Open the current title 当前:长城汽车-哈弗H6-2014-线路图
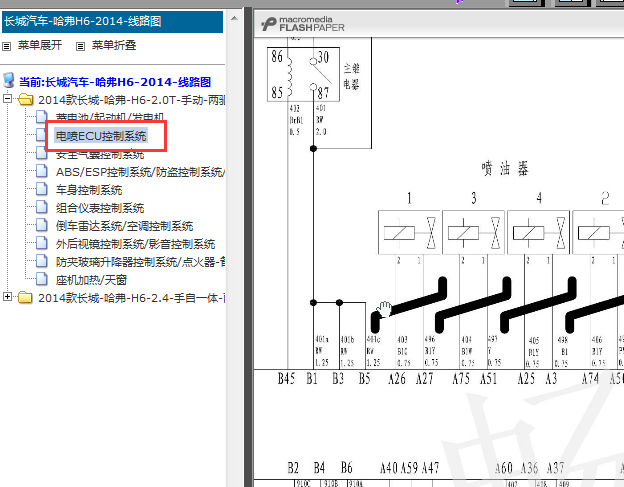This screenshot has width=624, height=487. [115, 82]
